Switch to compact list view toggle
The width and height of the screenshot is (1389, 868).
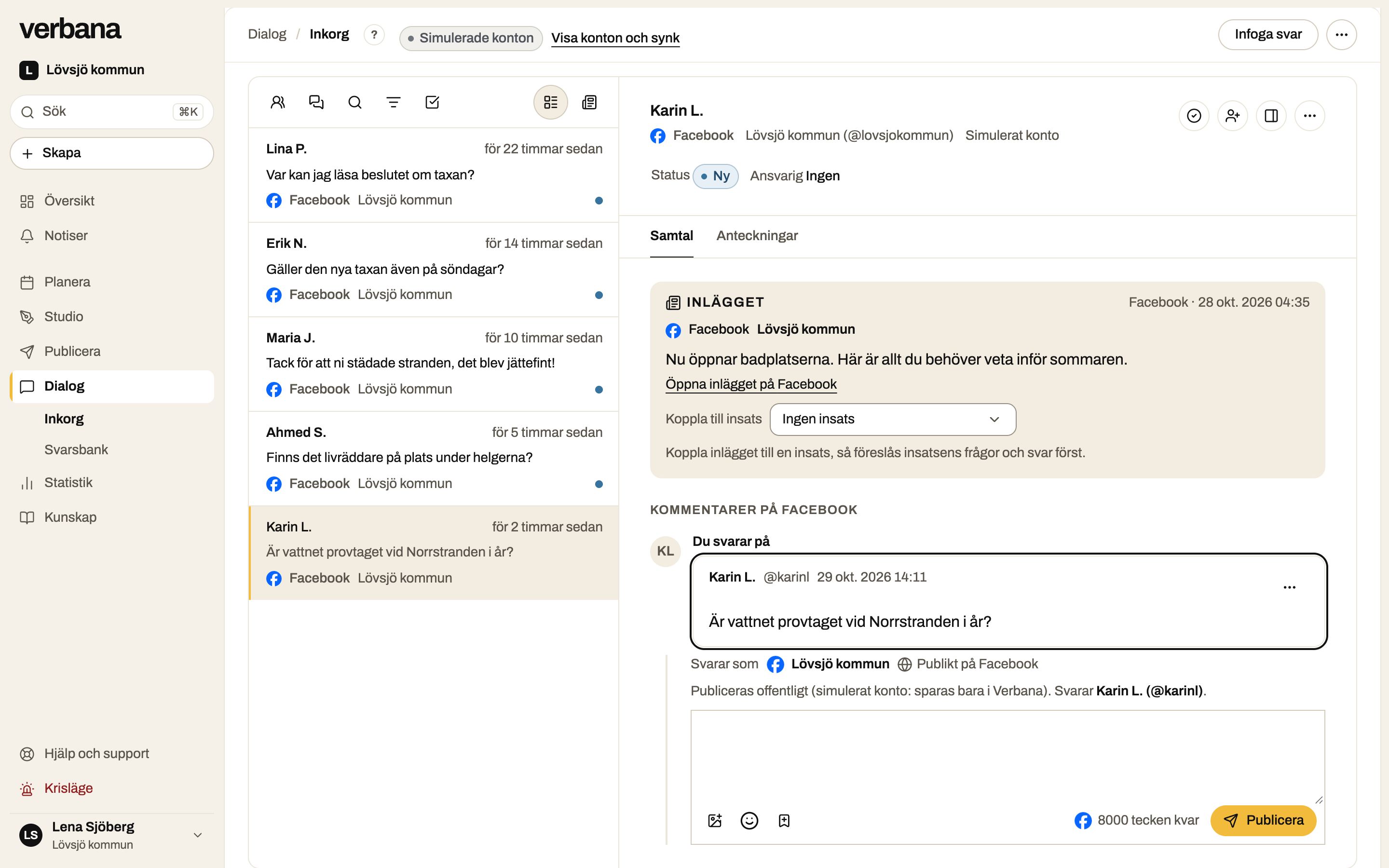[550, 102]
